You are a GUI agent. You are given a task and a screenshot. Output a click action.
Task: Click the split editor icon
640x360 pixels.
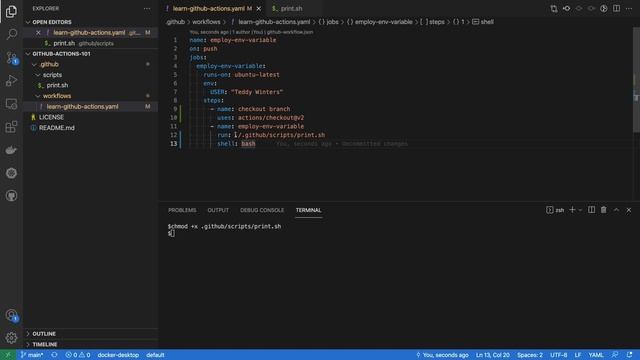(616, 9)
